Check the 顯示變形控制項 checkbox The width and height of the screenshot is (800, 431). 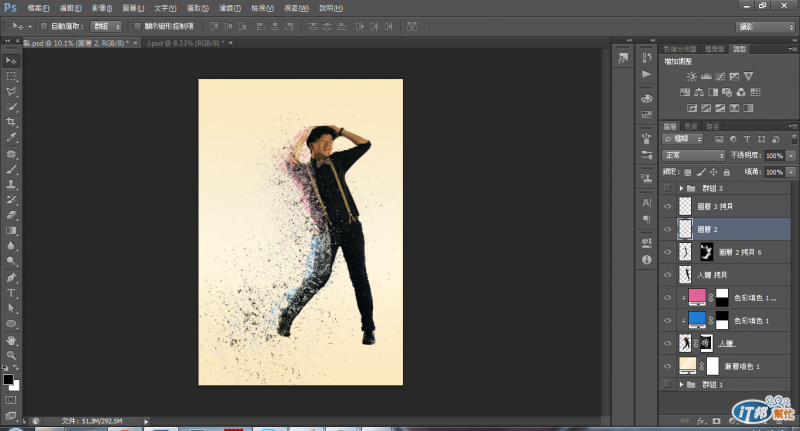coord(137,26)
